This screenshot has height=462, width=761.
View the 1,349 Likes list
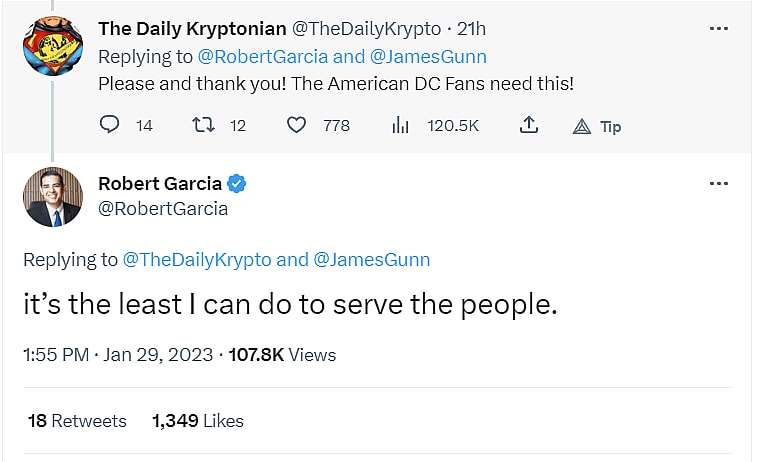pos(198,421)
